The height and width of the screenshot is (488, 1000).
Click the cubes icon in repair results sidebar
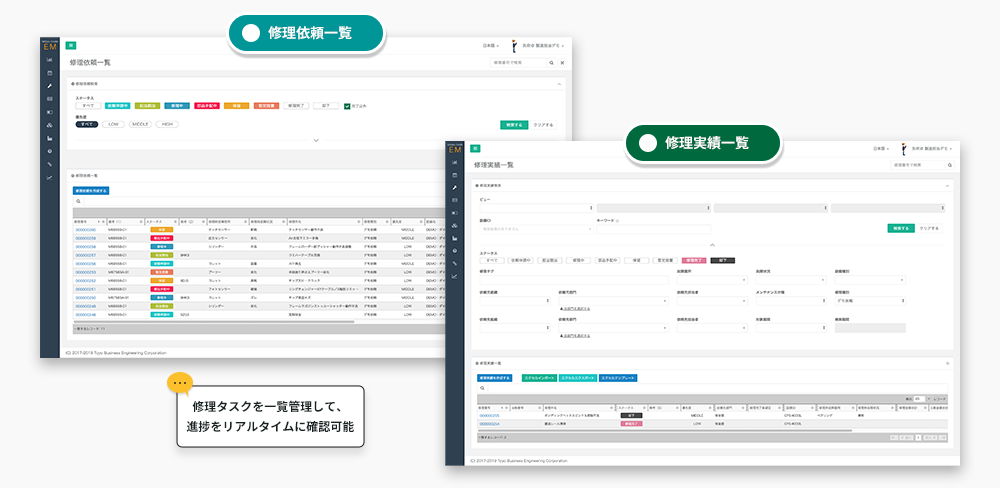(x=454, y=226)
